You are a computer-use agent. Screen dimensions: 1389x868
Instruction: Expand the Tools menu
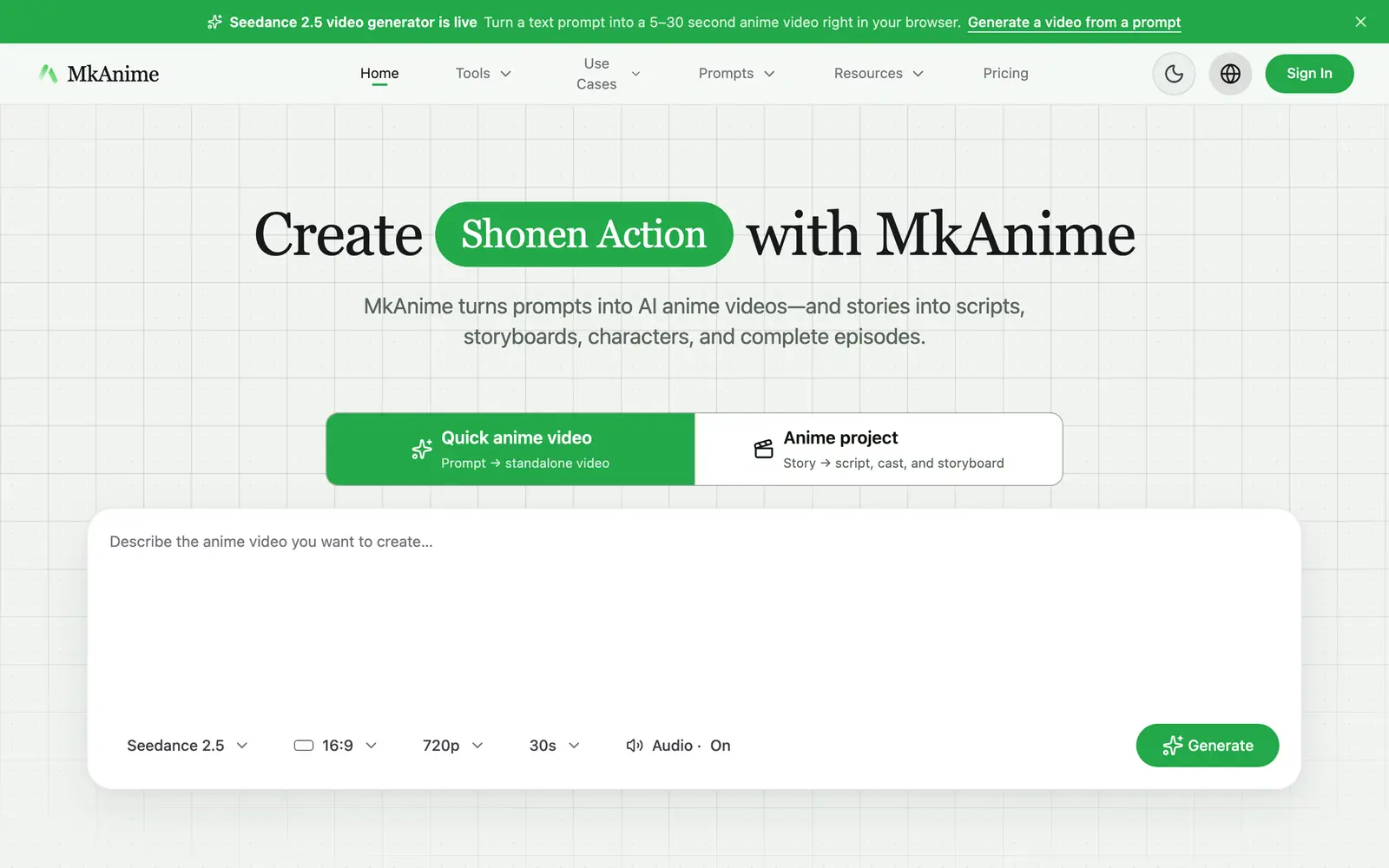(x=484, y=74)
